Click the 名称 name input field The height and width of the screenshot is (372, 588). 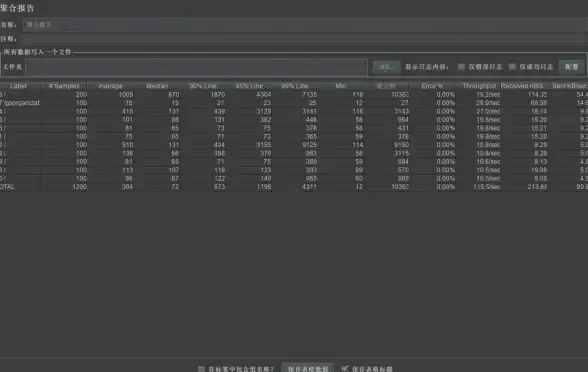tap(304, 25)
